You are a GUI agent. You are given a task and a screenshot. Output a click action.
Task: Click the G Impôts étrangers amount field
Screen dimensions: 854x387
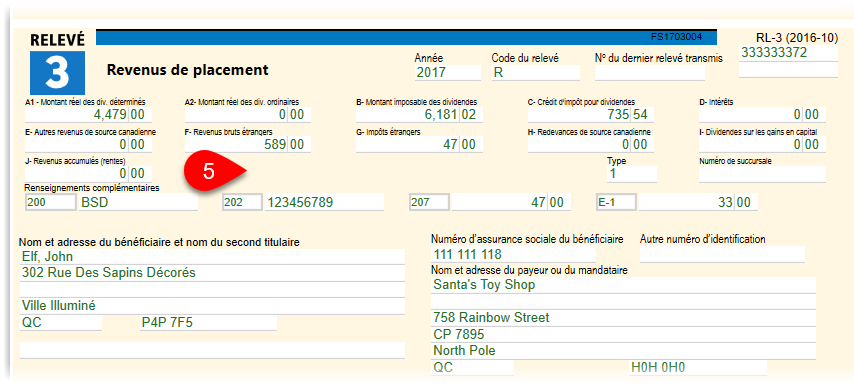tap(419, 144)
